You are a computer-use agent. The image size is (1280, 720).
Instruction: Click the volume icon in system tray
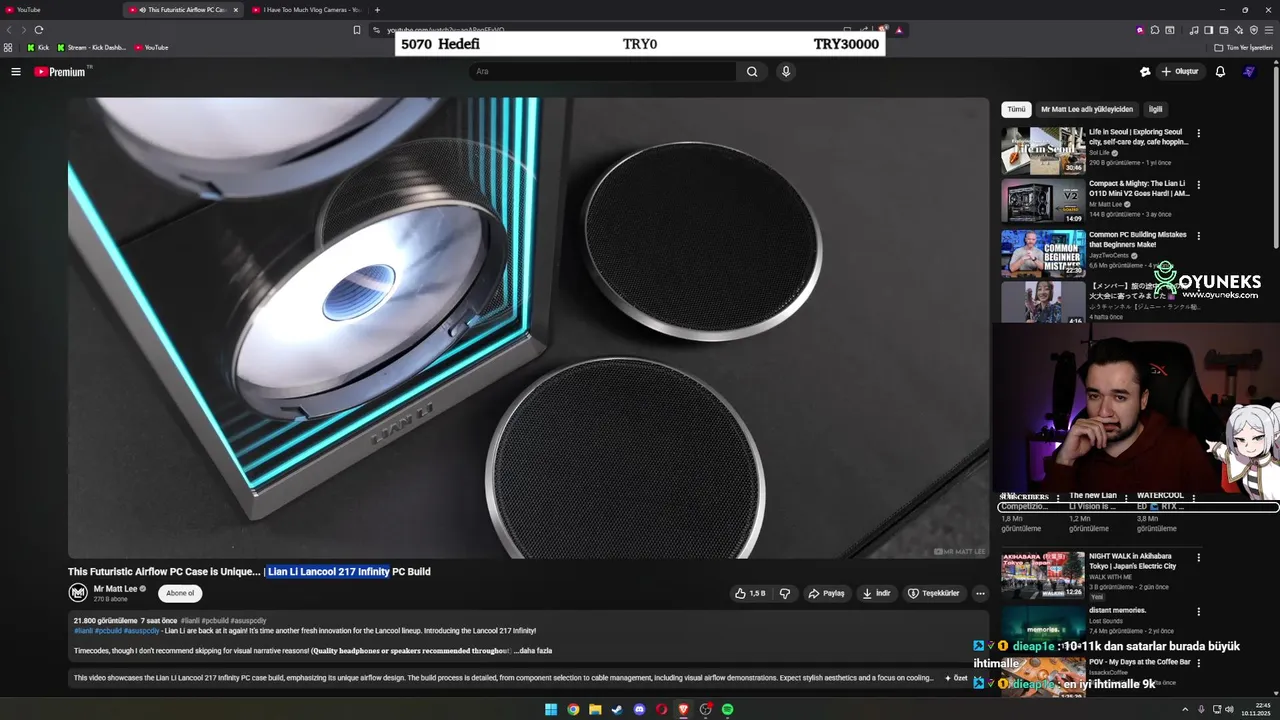tap(1229, 710)
